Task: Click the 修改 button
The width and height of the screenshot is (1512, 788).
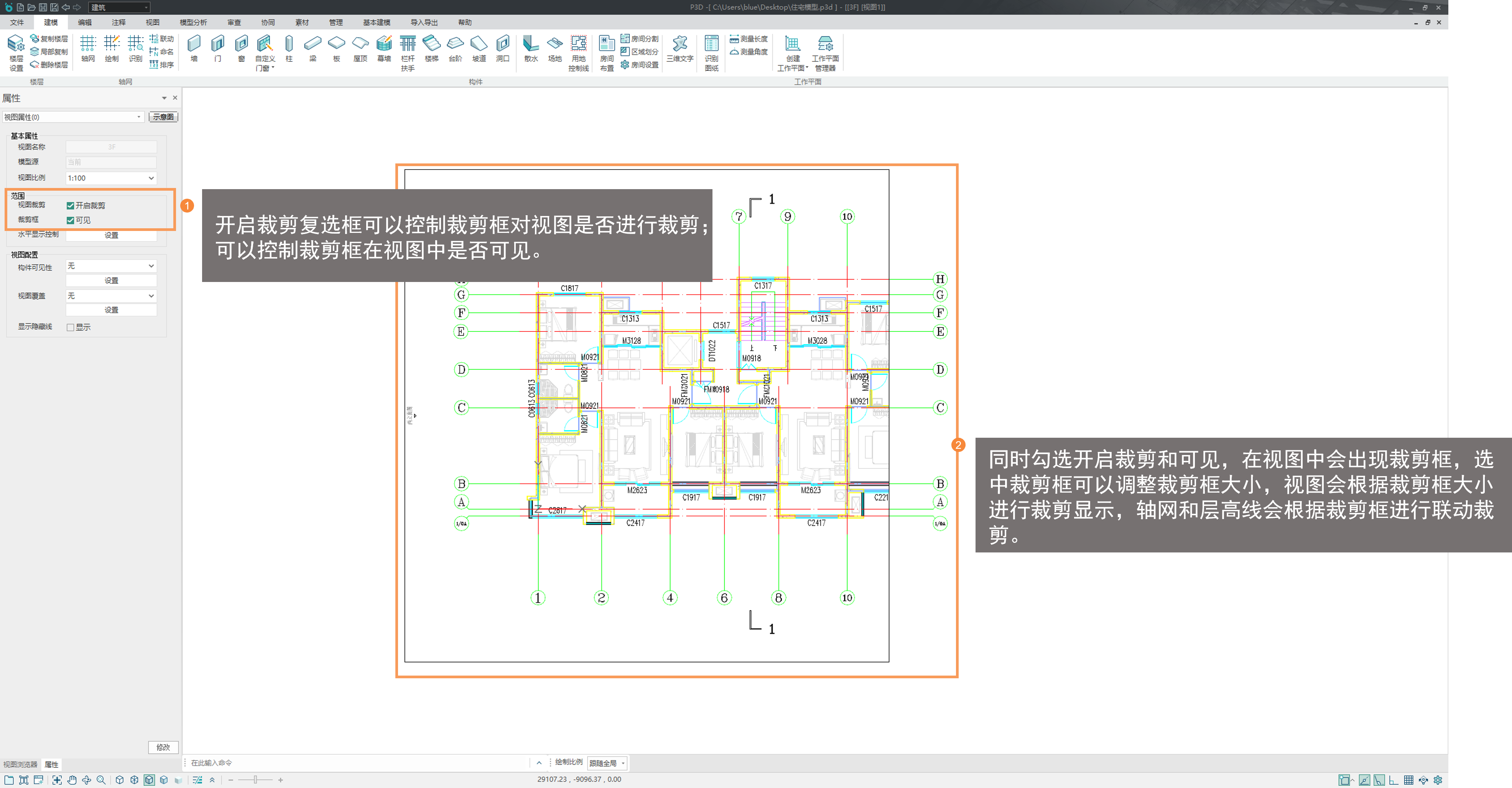Action: pyautogui.click(x=163, y=747)
